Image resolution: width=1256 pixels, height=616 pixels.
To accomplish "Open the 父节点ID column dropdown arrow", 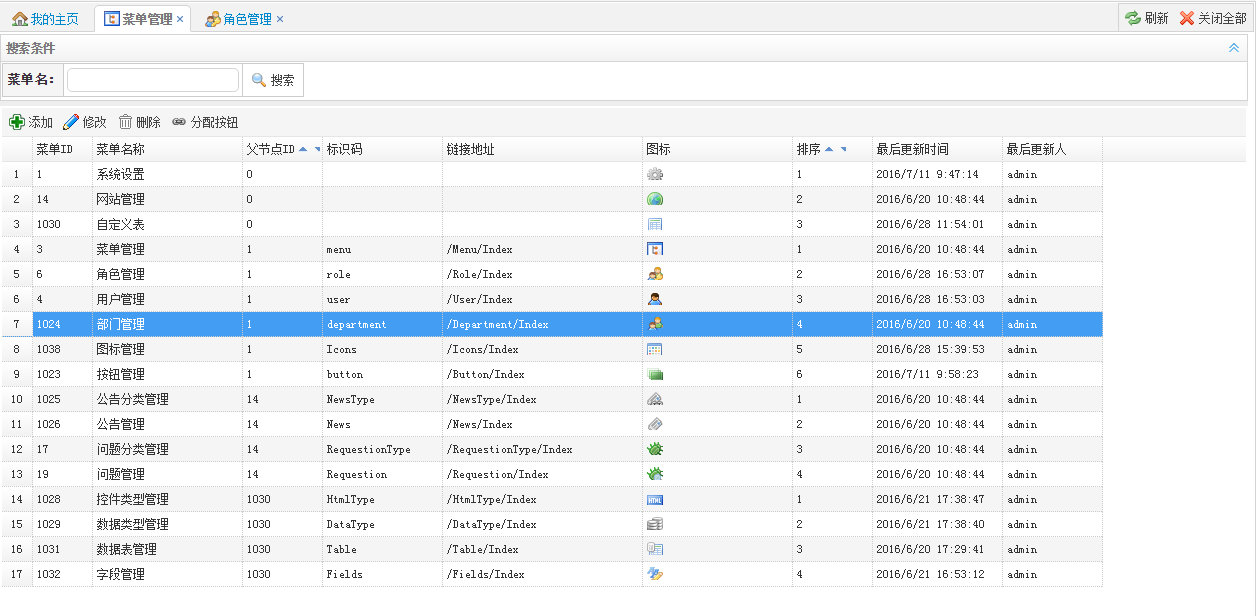I will click(x=317, y=150).
